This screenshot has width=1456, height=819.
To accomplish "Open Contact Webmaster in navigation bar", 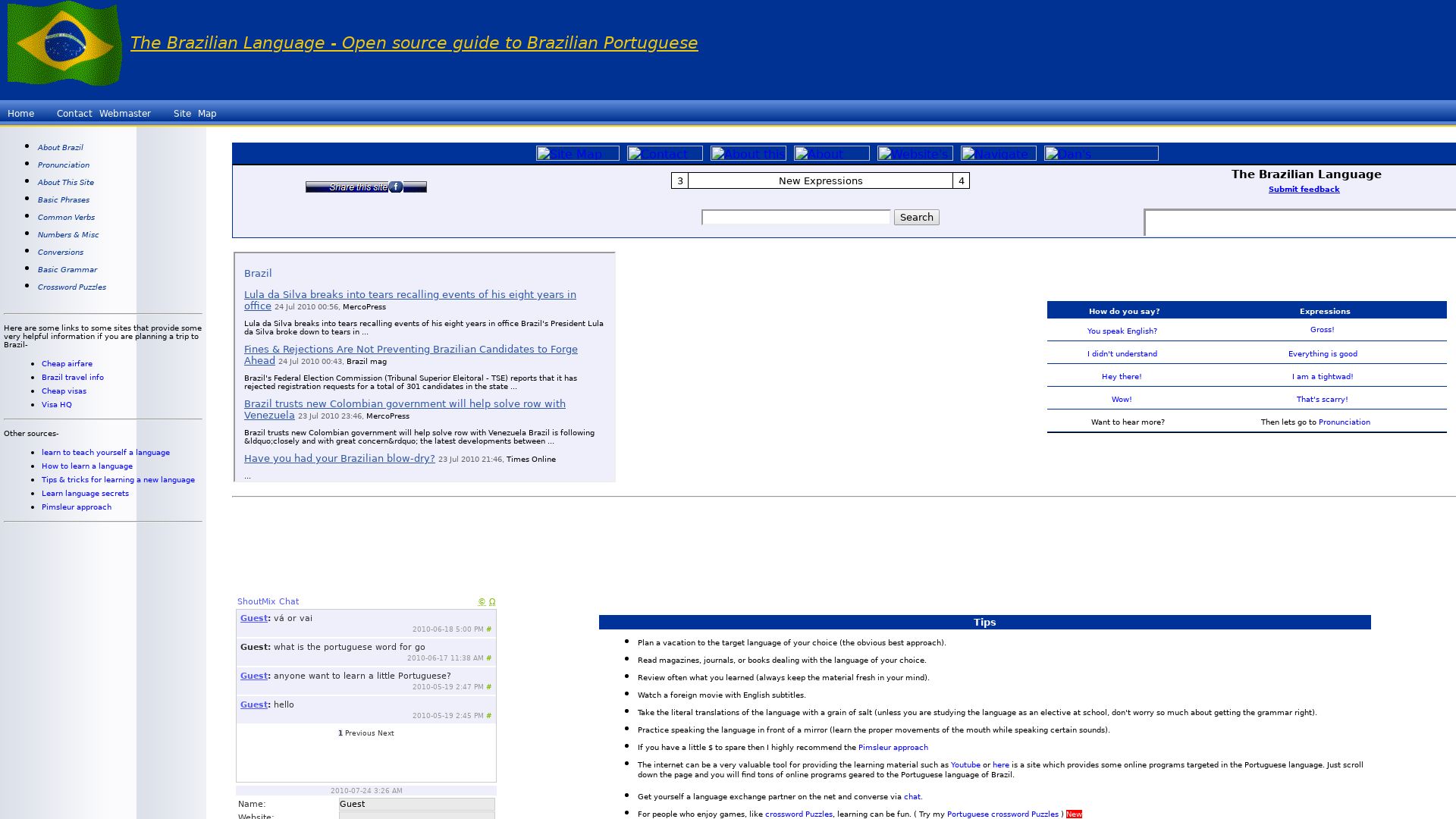I will click(103, 114).
